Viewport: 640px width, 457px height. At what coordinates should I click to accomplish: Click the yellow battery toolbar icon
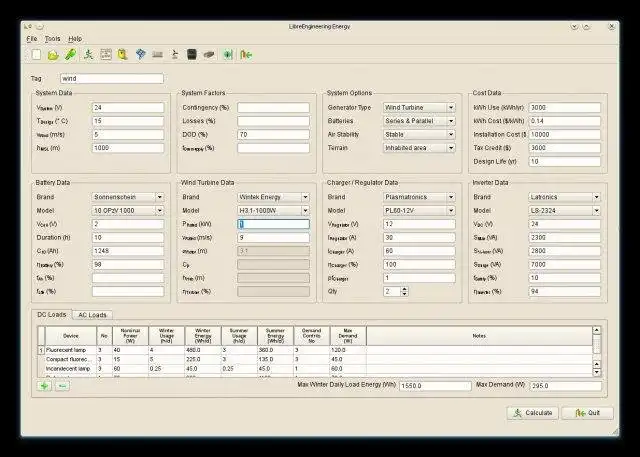[122, 54]
